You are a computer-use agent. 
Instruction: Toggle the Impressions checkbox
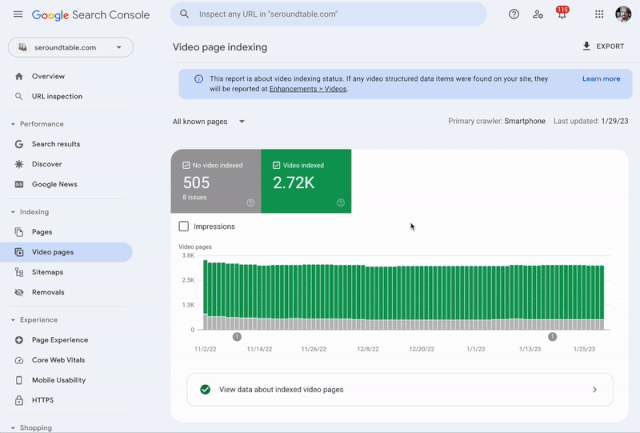pos(184,226)
